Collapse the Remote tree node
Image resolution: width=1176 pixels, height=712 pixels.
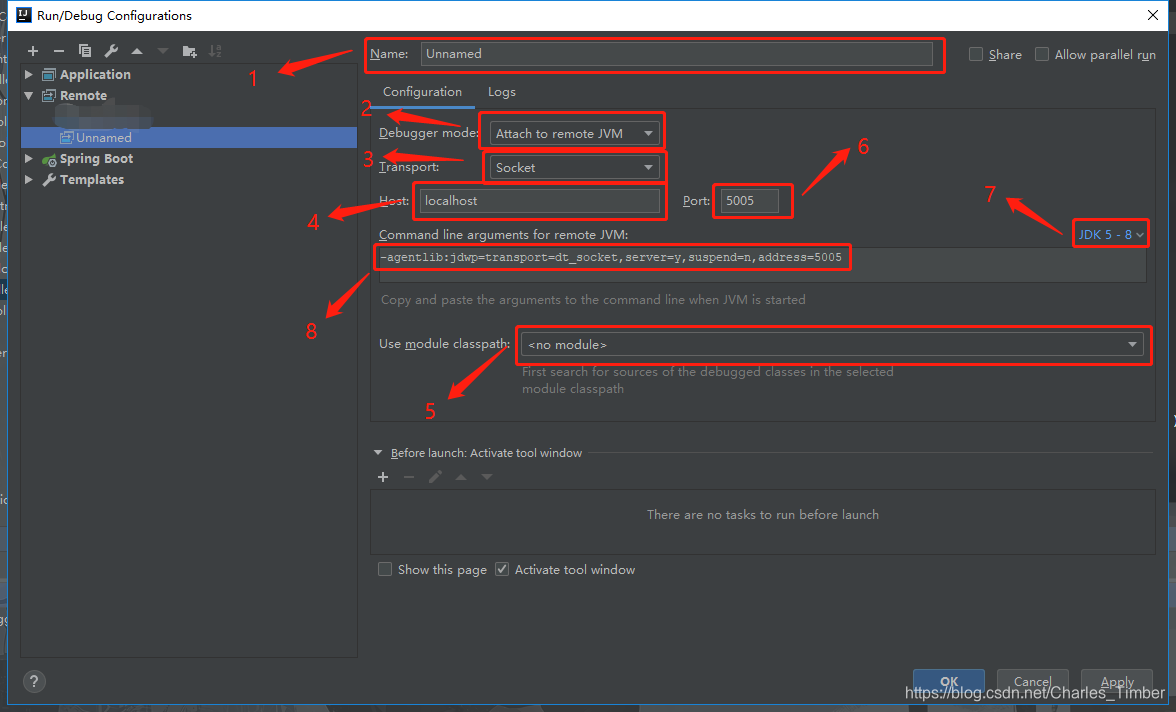point(28,95)
